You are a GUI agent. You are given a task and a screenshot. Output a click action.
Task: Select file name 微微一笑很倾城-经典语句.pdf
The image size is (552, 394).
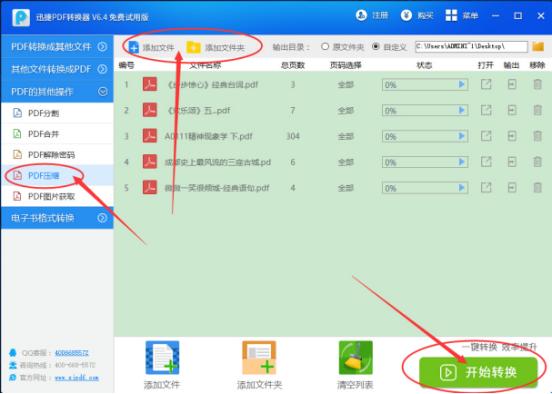[x=217, y=188]
